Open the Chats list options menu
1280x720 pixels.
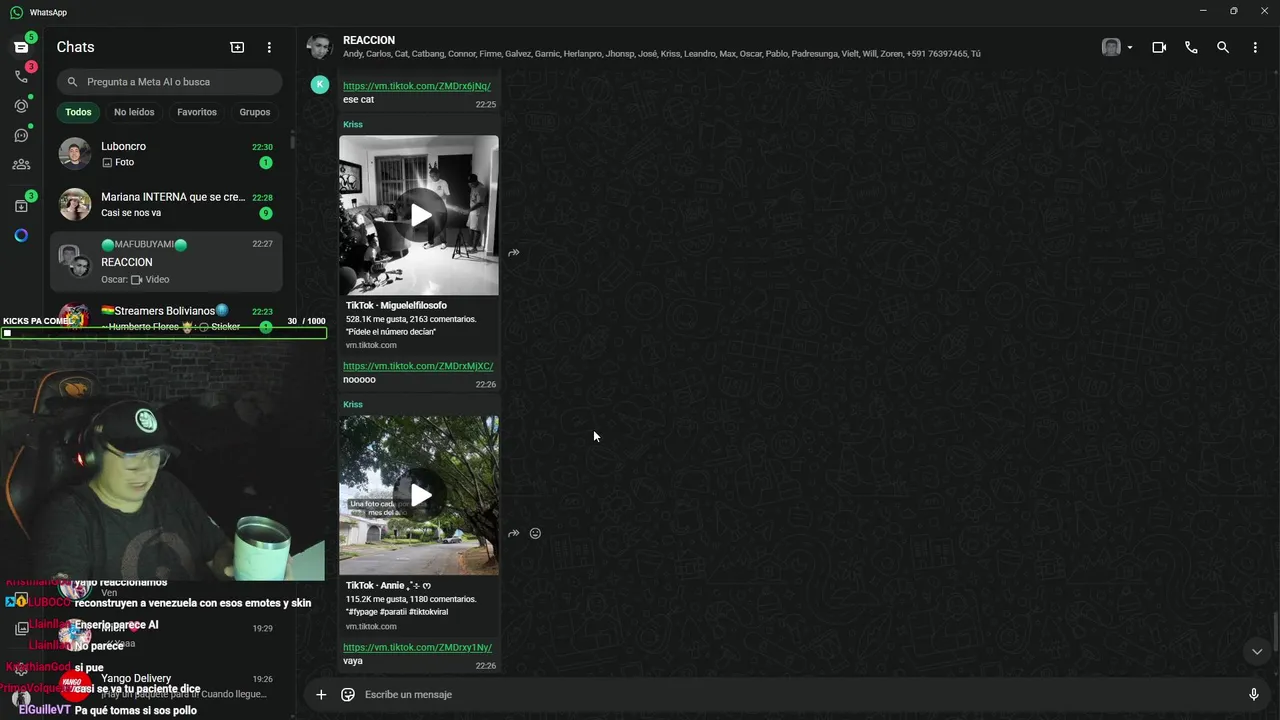(269, 47)
